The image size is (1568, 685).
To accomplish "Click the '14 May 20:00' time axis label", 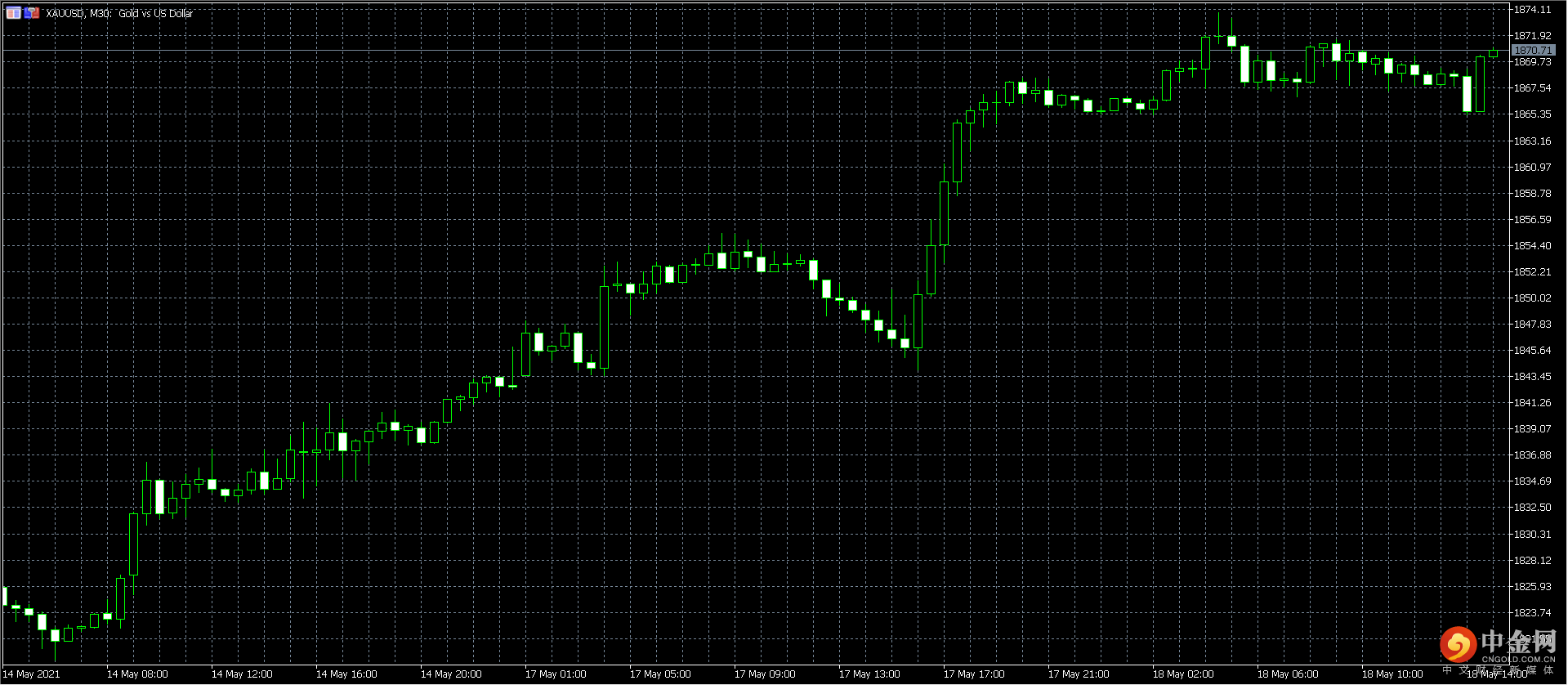I will coord(451,674).
